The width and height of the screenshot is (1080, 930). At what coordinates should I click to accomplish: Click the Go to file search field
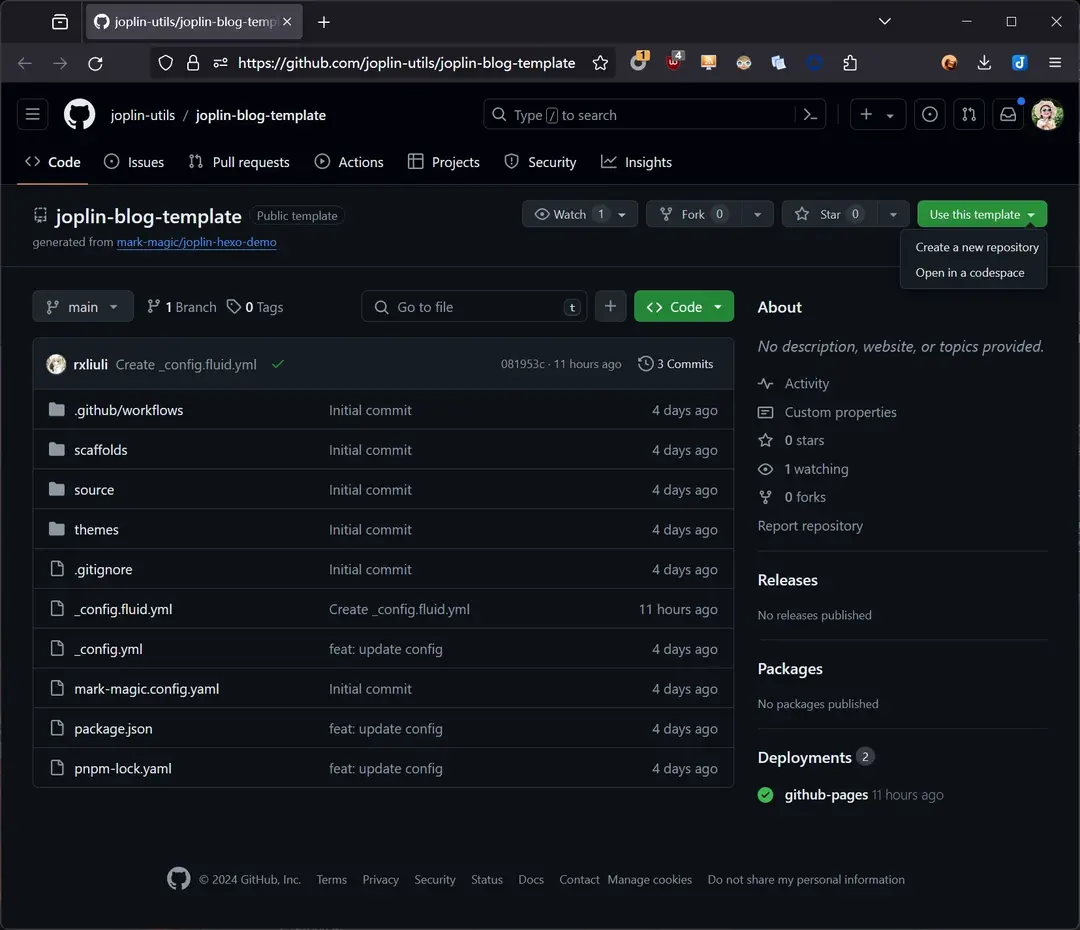[475, 307]
